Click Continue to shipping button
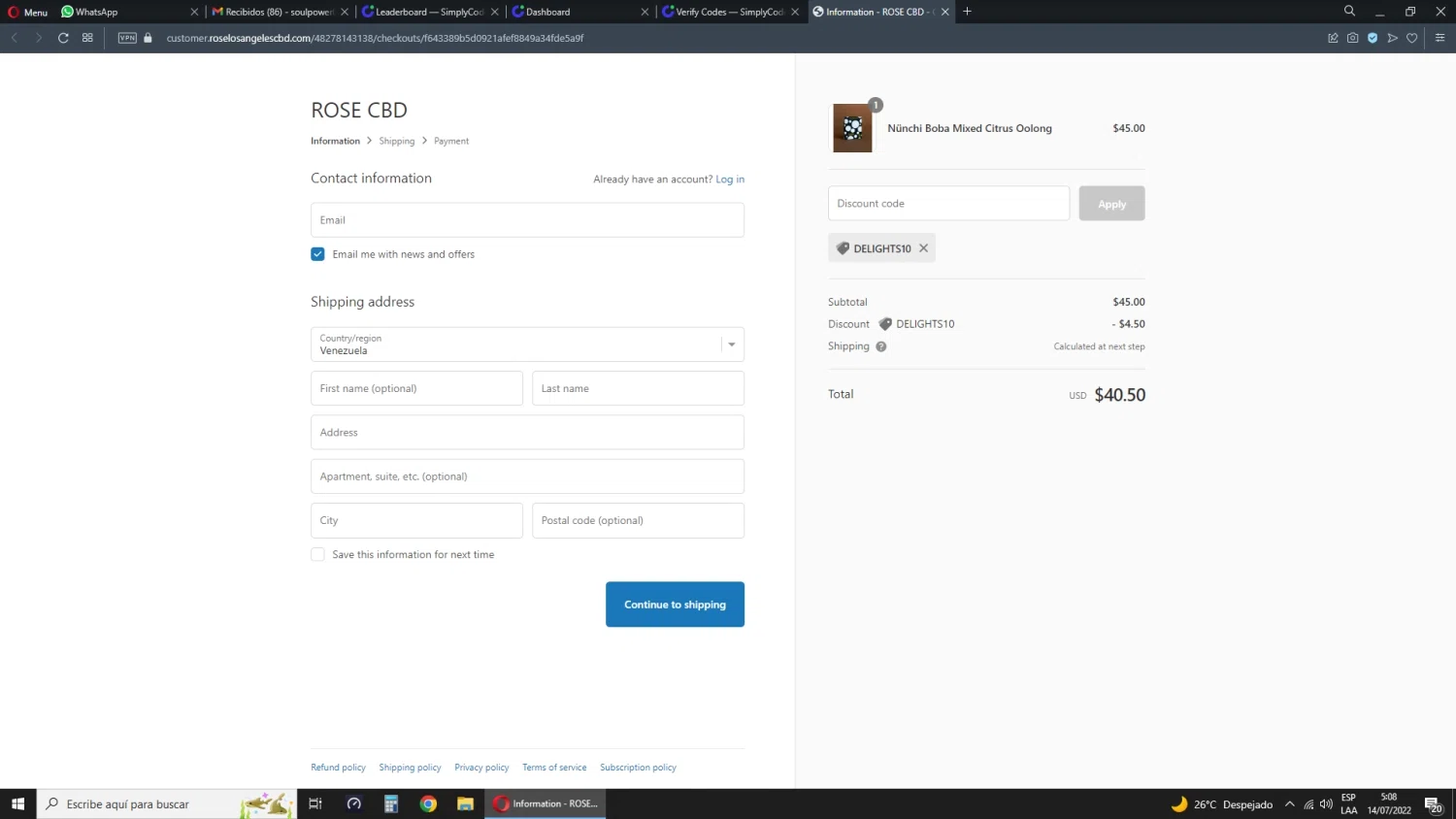This screenshot has width=1456, height=819. coord(675,605)
